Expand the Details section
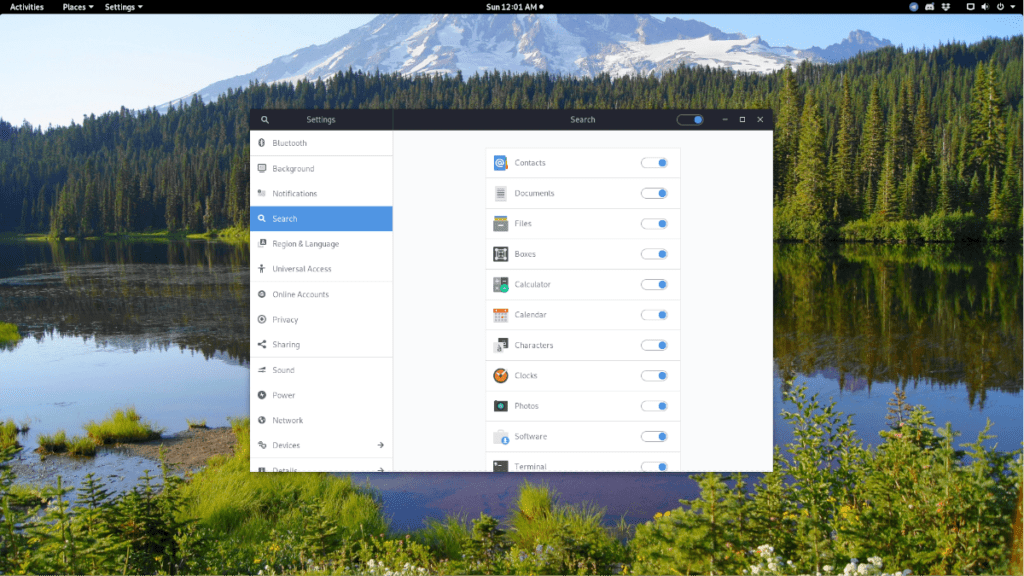This screenshot has width=1024, height=576. [321, 468]
